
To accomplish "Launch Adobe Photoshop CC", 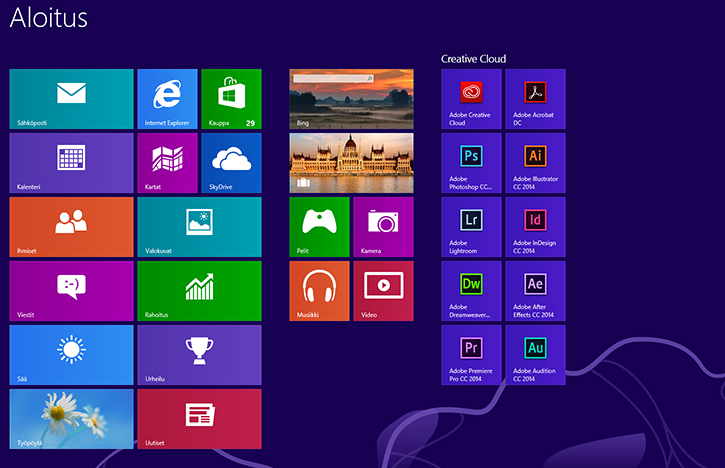I will (x=471, y=163).
